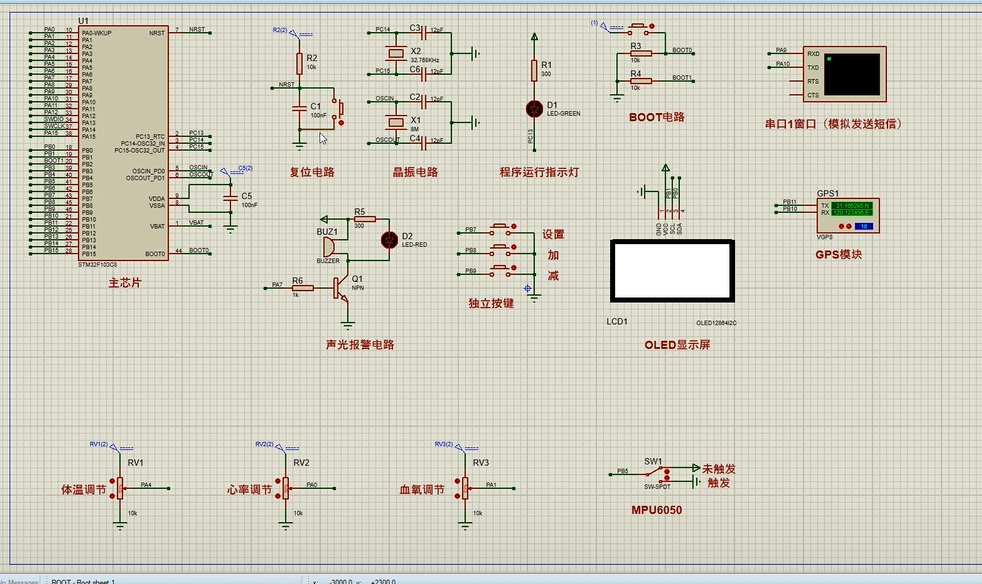This screenshot has height=584, width=982.
Task: Click the lower red adjust dot of RV1
Action: tap(113, 496)
